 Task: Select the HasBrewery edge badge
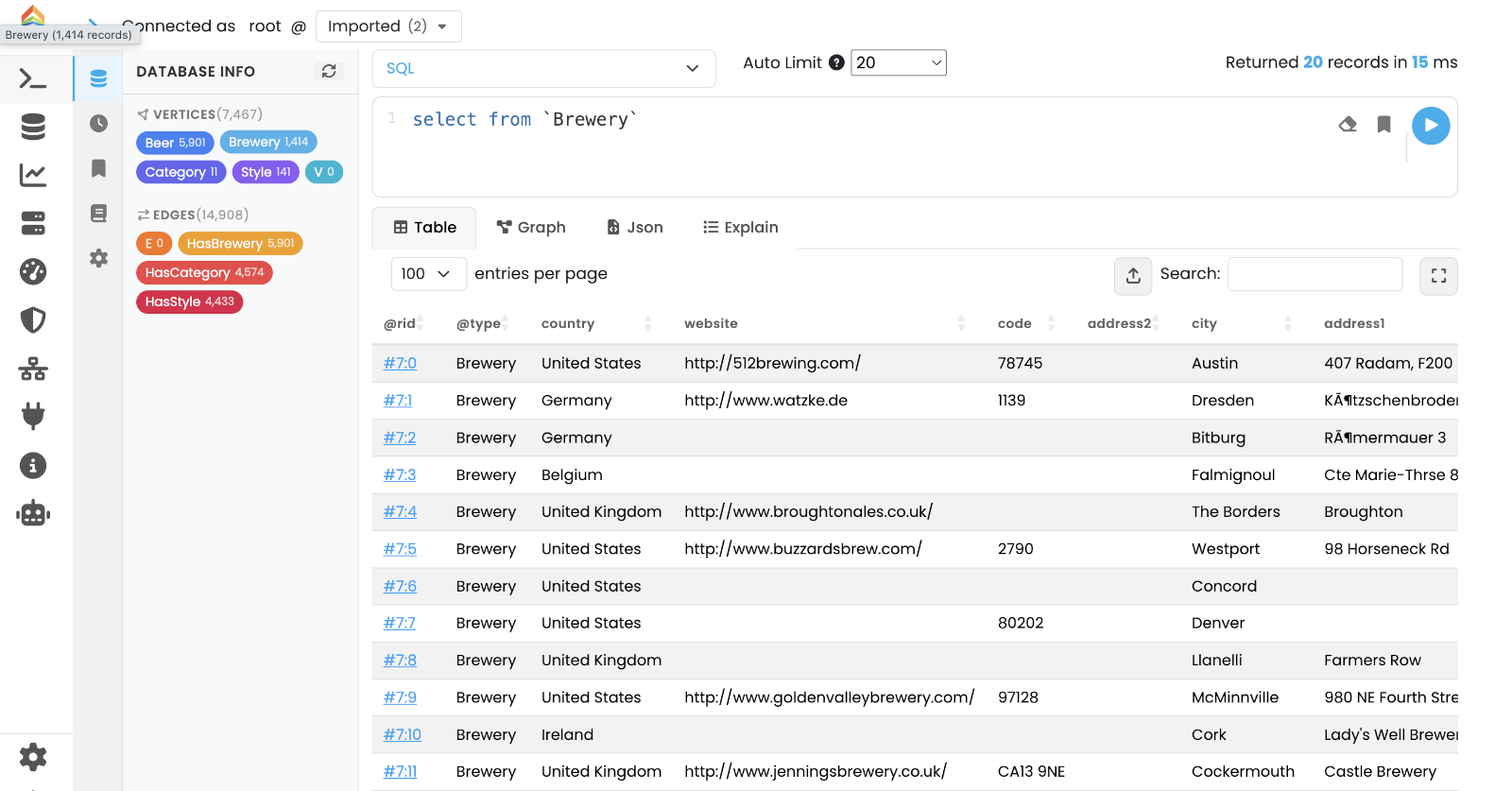point(240,243)
